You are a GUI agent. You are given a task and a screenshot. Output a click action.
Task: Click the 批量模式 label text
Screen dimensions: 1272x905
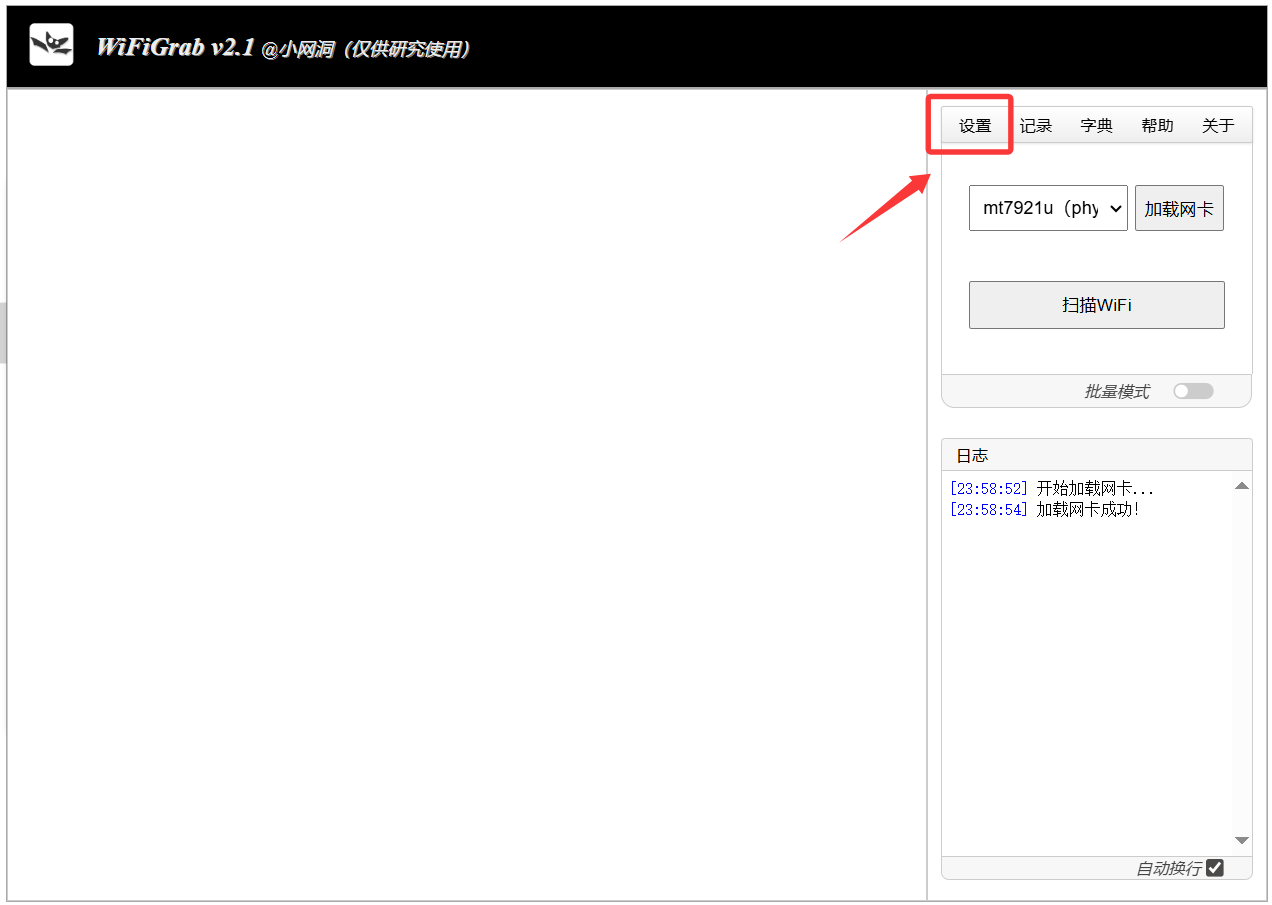point(1117,392)
